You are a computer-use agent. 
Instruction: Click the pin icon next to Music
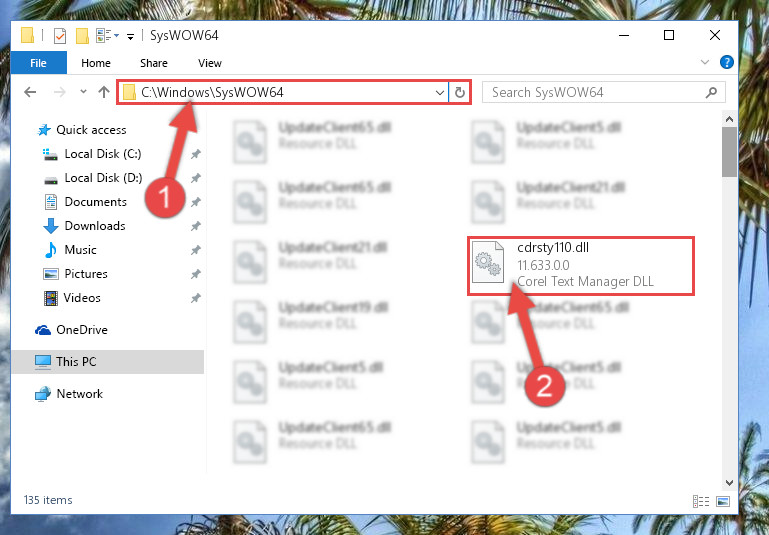[196, 250]
